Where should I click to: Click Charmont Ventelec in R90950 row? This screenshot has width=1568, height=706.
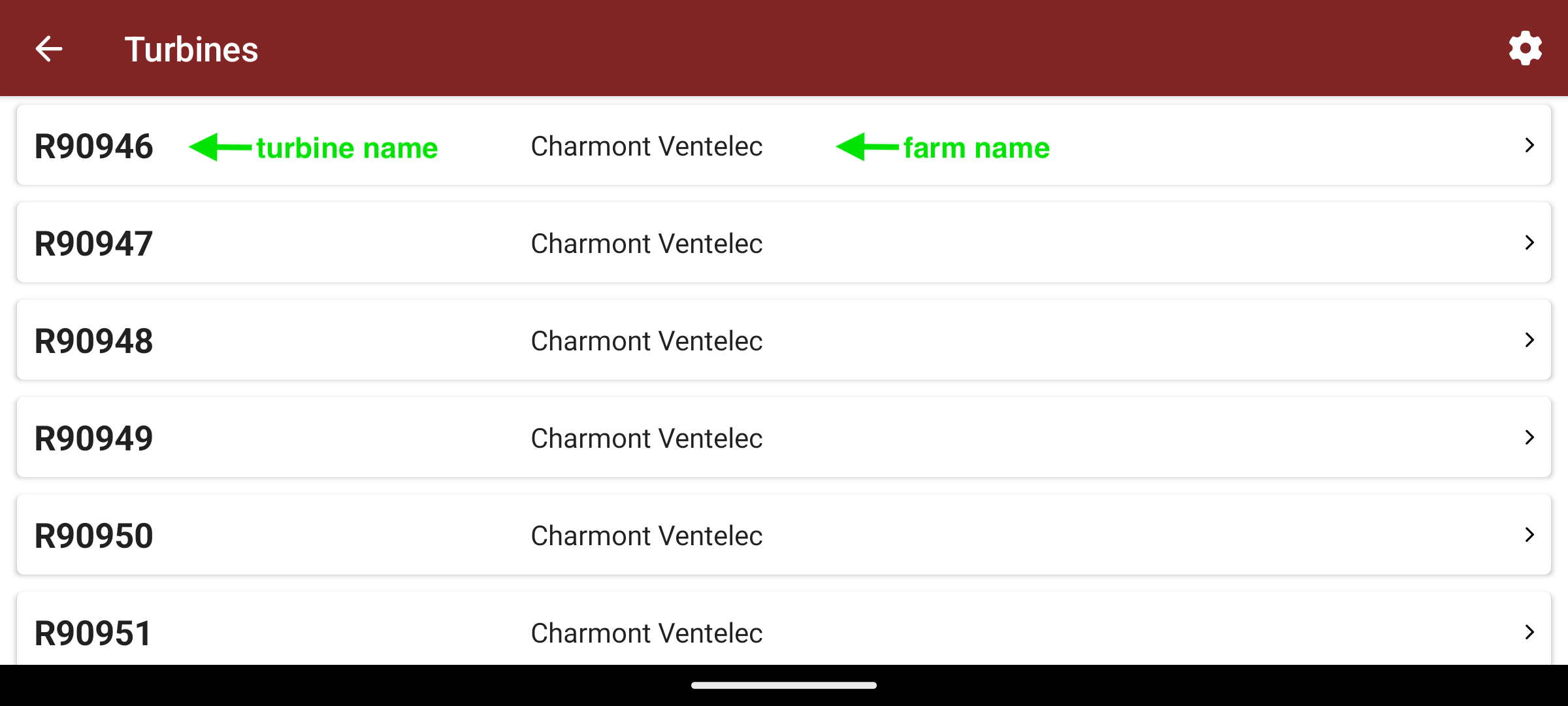point(646,536)
